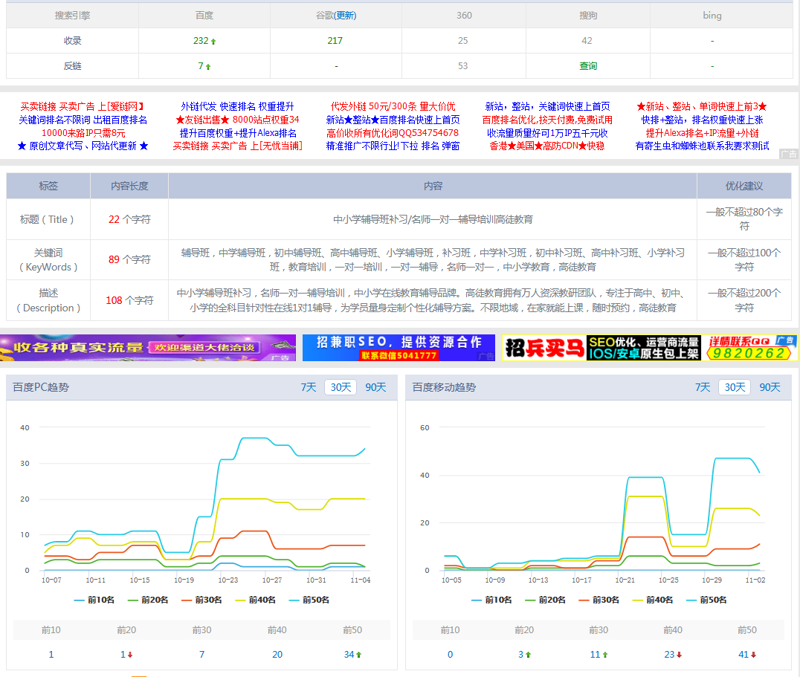Select 30天 tab in 百度移动趋势
Image resolution: width=800 pixels, height=677 pixels.
[735, 387]
